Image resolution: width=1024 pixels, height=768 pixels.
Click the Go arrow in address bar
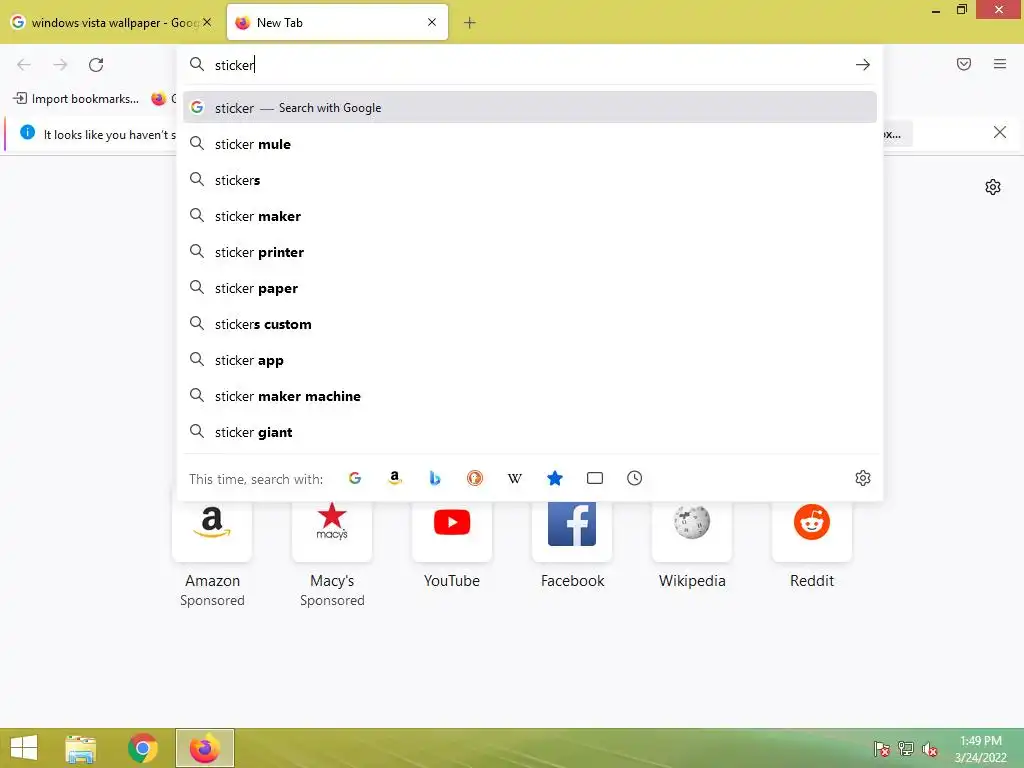(x=863, y=65)
